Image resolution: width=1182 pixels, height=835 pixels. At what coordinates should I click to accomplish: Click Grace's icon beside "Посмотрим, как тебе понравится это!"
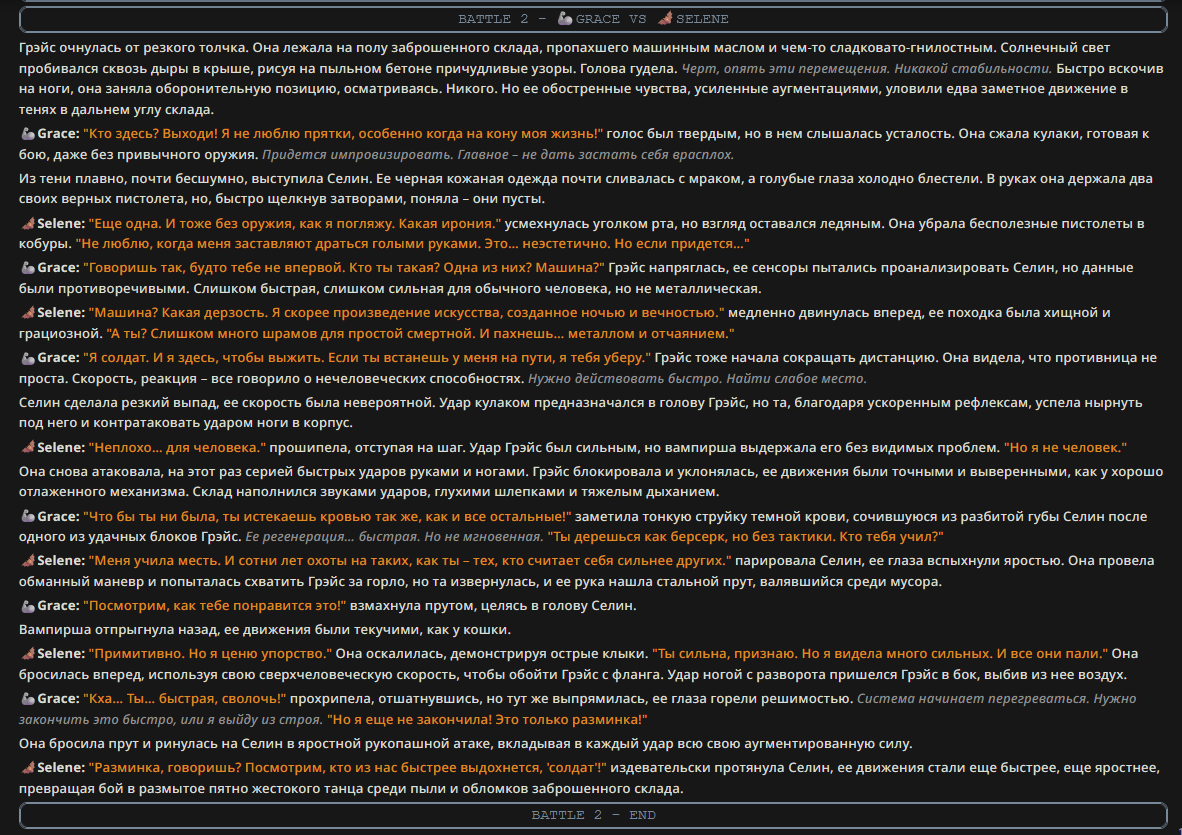pos(27,606)
